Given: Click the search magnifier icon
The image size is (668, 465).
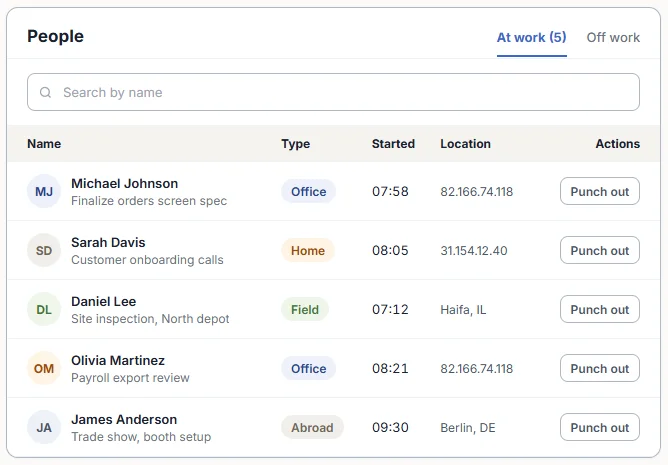Looking at the screenshot, I should pos(45,92).
